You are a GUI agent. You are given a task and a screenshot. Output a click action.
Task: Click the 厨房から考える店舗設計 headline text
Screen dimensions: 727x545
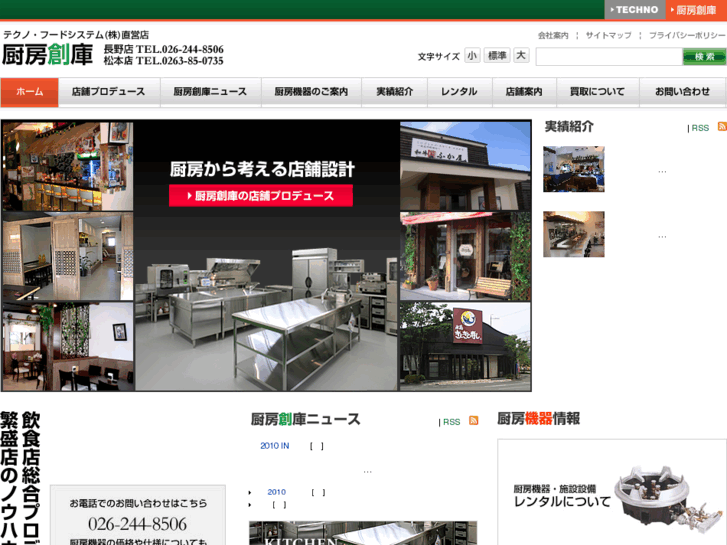(262, 169)
